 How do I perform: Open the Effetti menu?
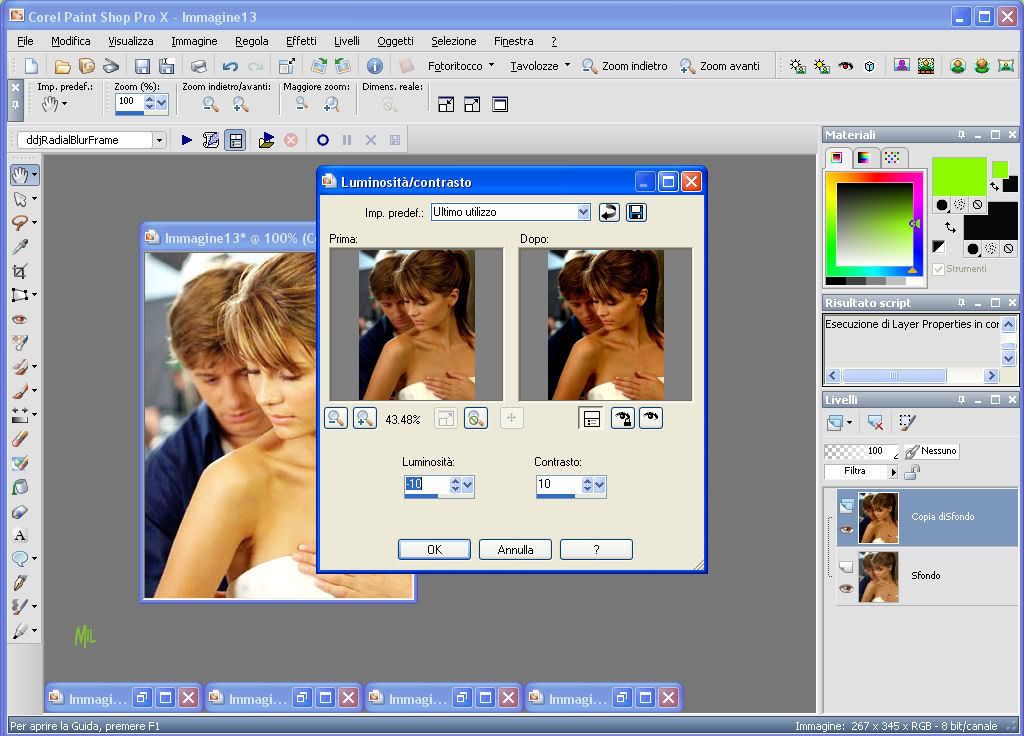point(301,41)
